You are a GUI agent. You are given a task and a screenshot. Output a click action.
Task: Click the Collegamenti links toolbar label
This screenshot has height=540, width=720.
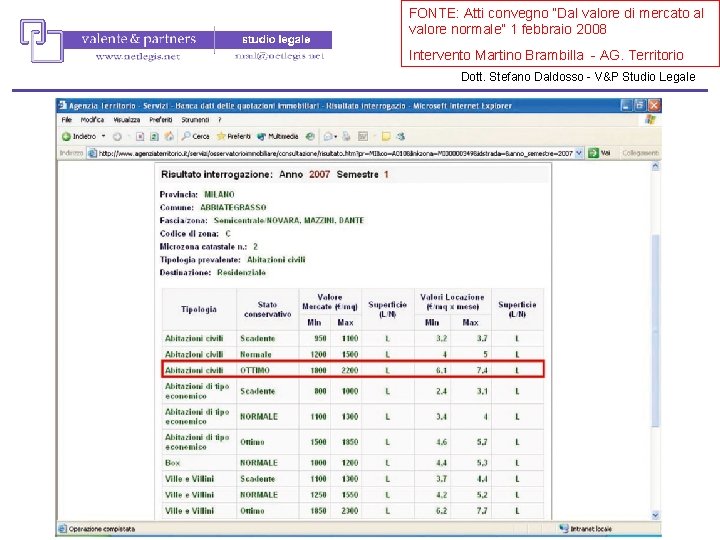click(641, 153)
